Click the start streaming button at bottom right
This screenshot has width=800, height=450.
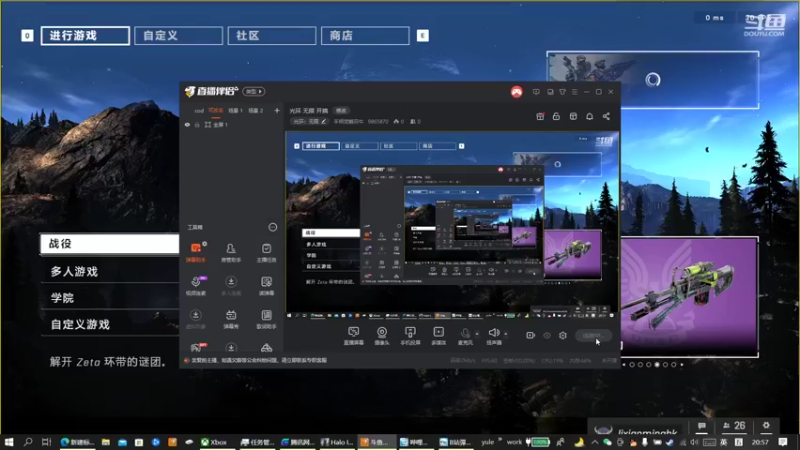coord(593,335)
